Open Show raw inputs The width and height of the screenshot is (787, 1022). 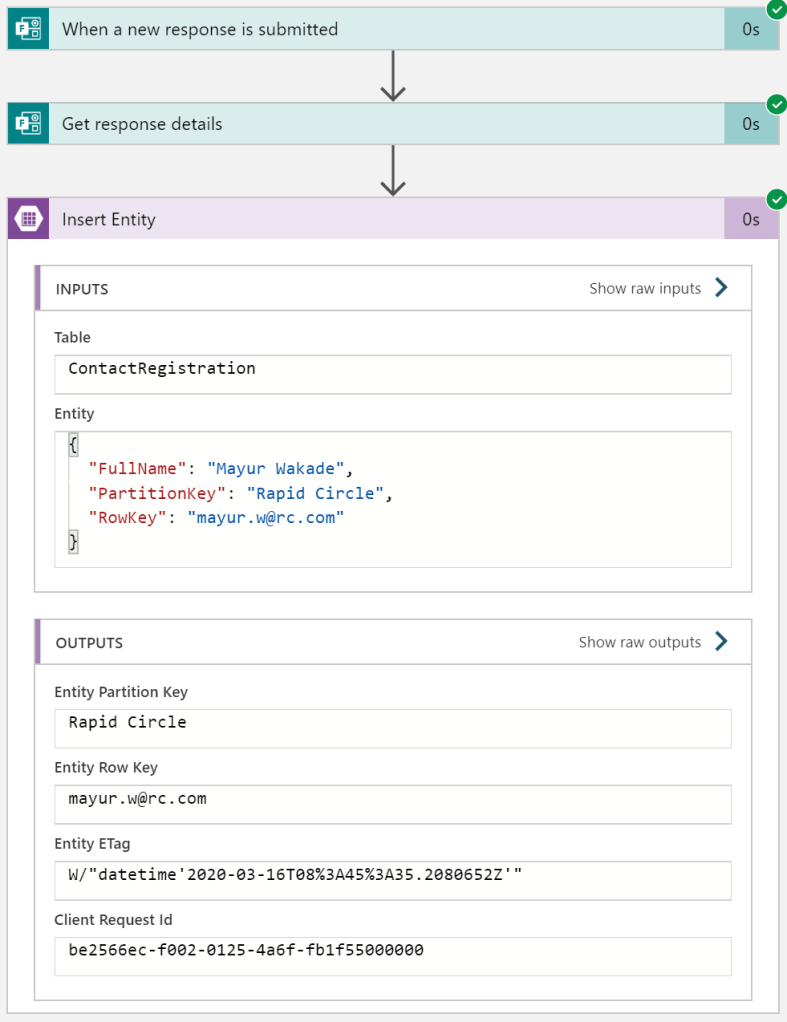click(x=658, y=288)
